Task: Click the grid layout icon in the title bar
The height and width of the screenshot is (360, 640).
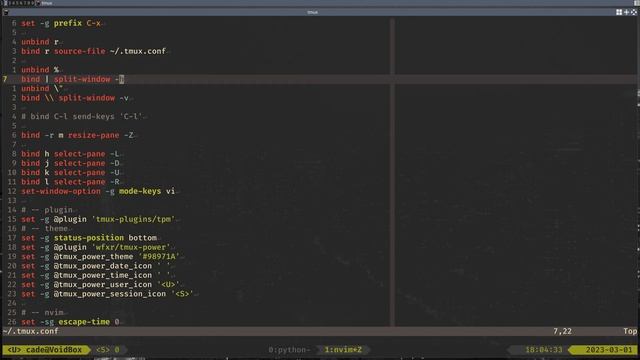Action: tap(619, 12)
